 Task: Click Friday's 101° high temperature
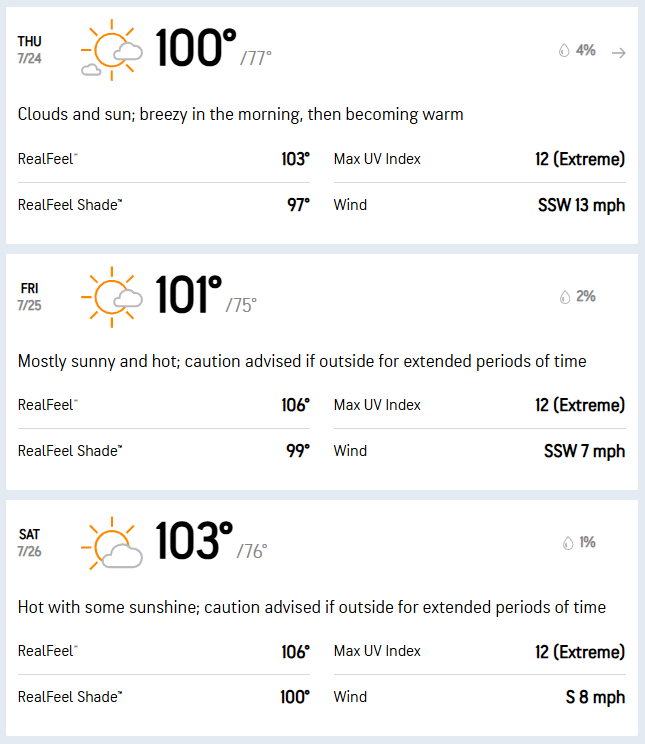188,294
